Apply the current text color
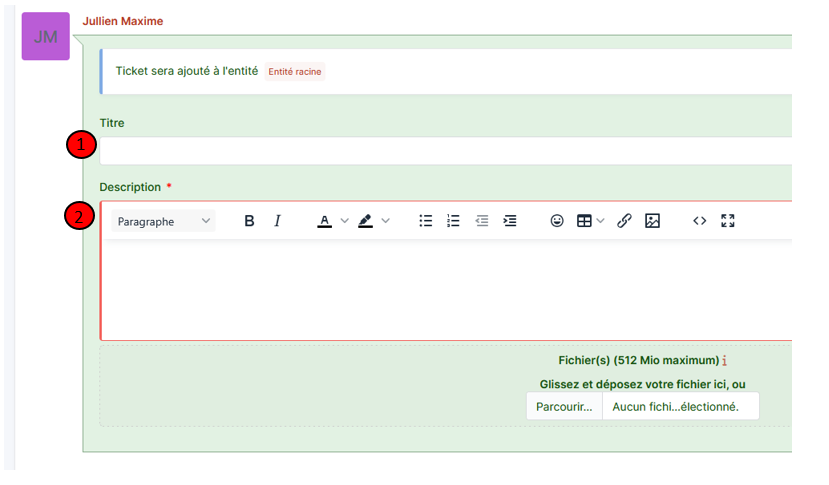Image resolution: width=829 pixels, height=485 pixels. pyautogui.click(x=325, y=221)
